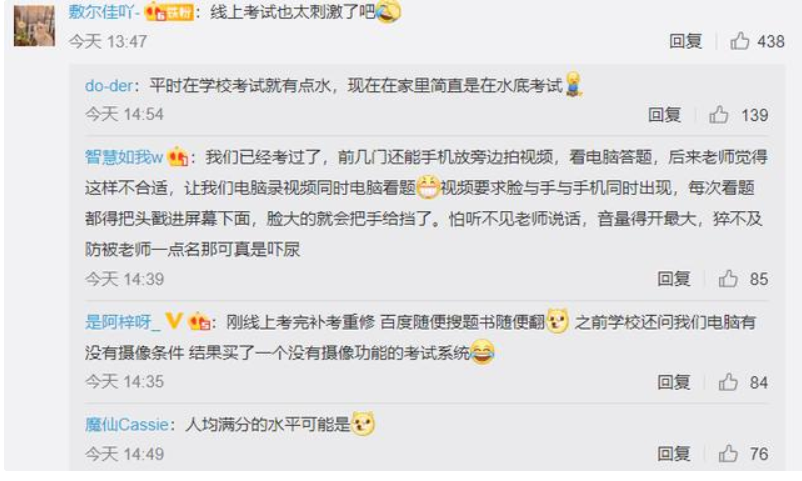Open 魔仙Cassie's profile

[126, 424]
